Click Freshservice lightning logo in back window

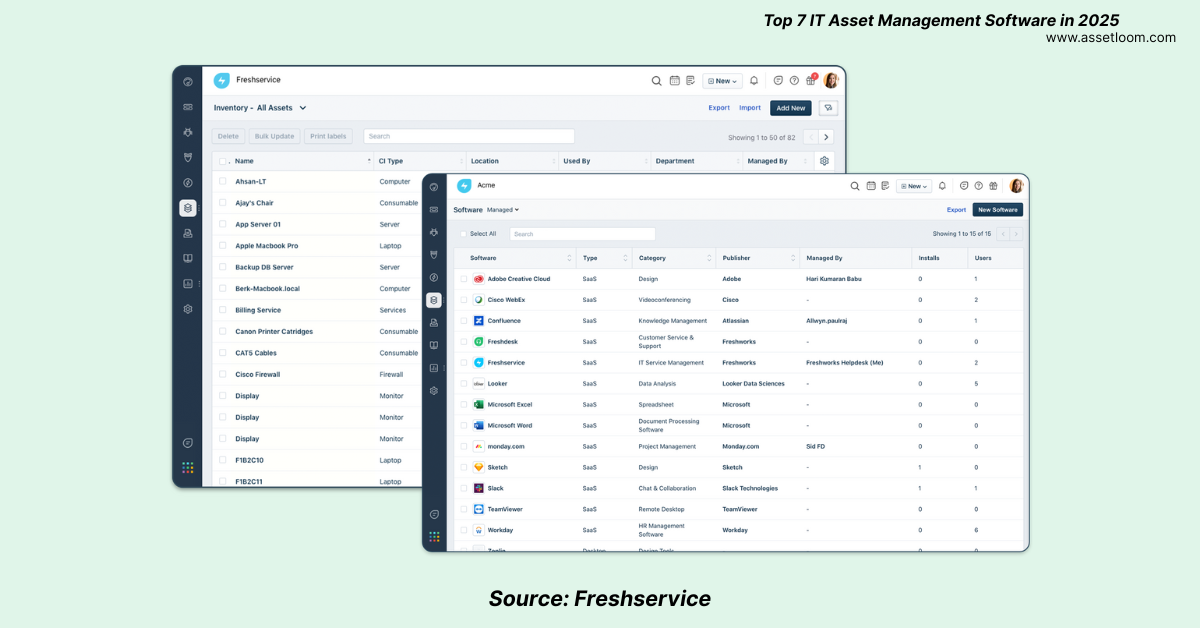(222, 80)
